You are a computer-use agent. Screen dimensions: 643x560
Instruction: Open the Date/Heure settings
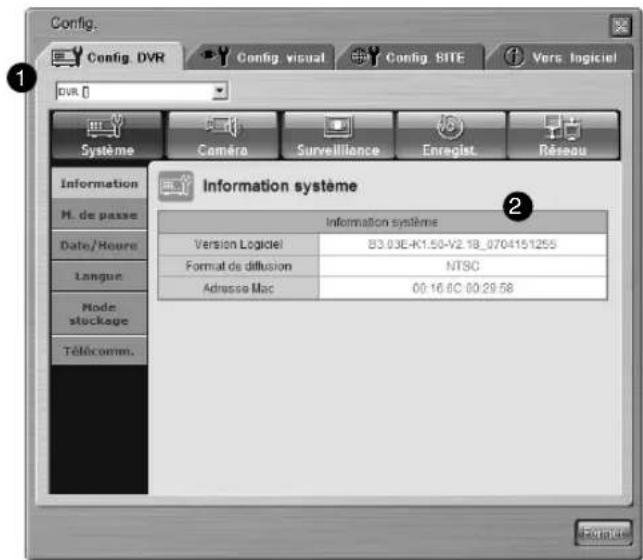pos(99,245)
